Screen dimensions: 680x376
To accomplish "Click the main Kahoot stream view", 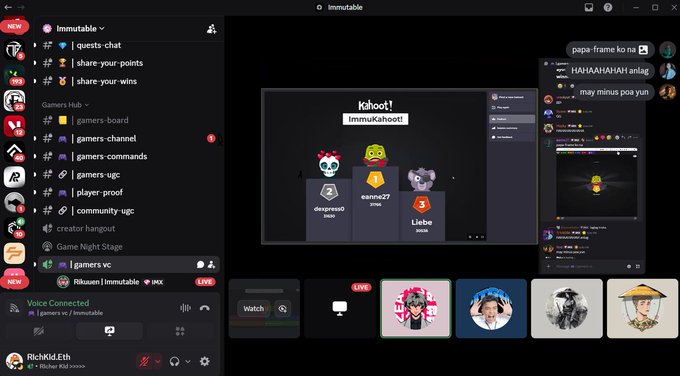I will [399, 167].
